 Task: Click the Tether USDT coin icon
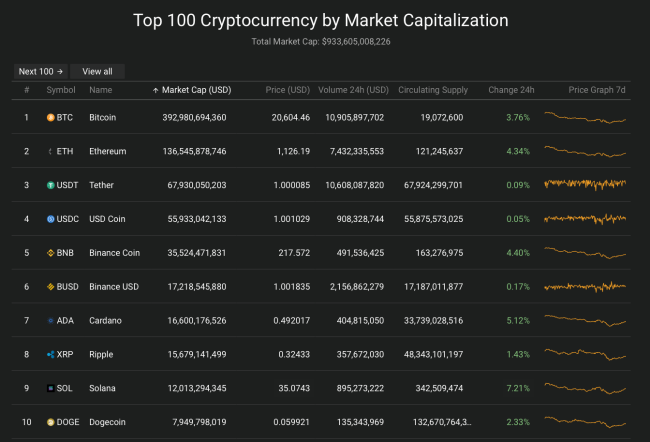point(51,185)
